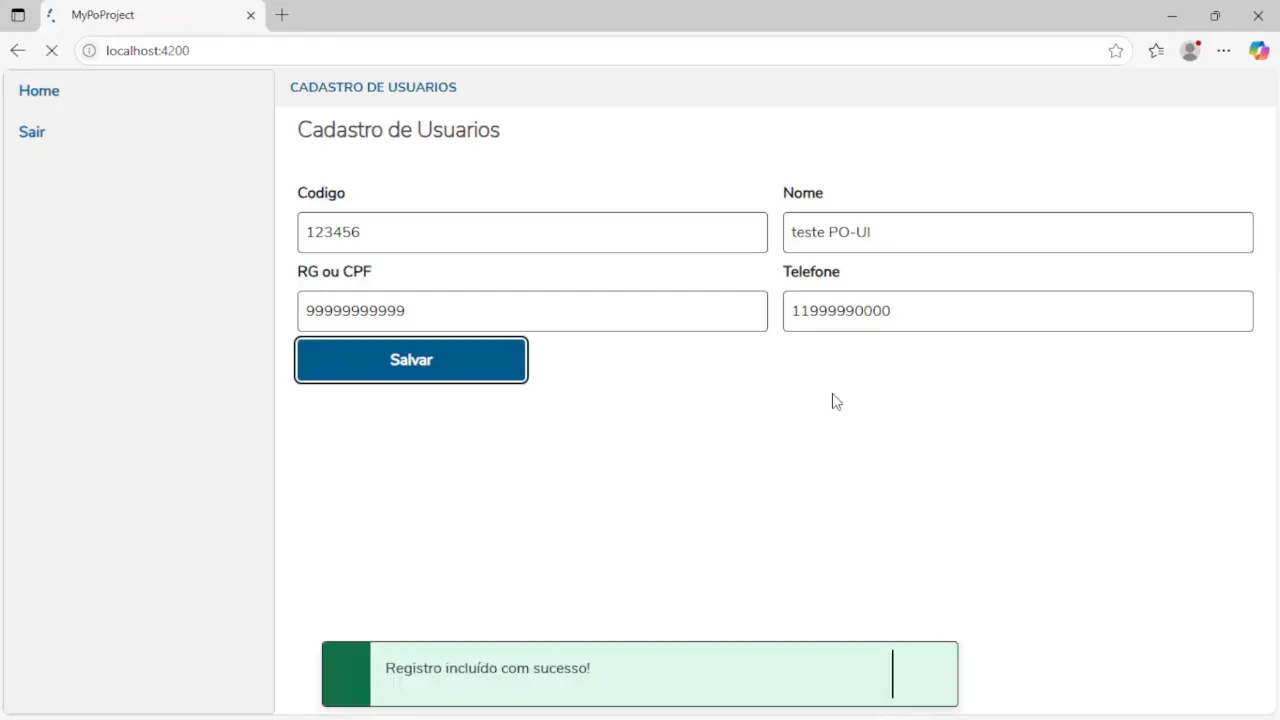Image resolution: width=1280 pixels, height=720 pixels.
Task: Open tab actions menu icon
Action: coord(18,15)
